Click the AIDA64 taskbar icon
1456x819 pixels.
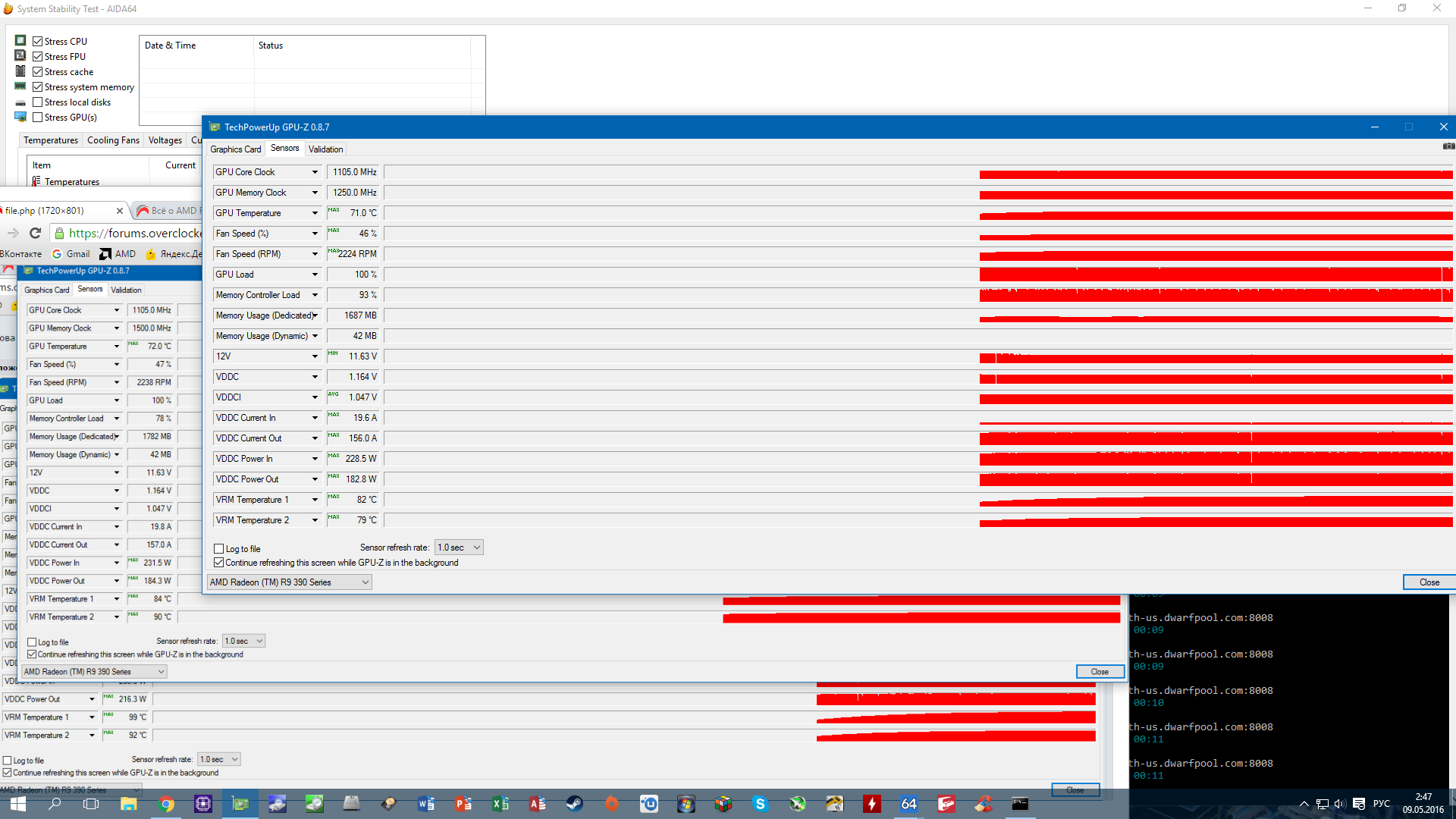(908, 804)
